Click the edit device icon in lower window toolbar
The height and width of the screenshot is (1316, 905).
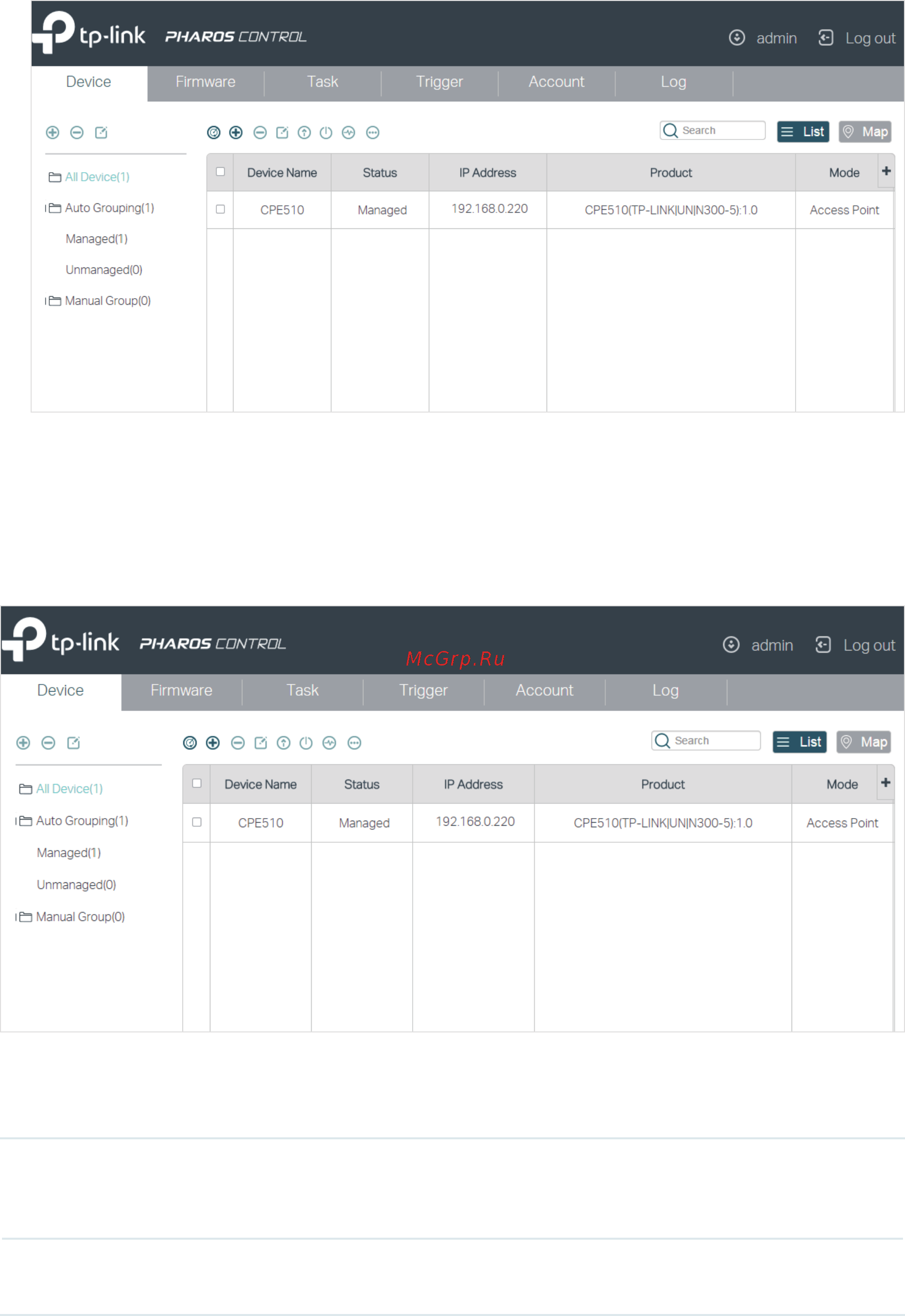tap(261, 743)
